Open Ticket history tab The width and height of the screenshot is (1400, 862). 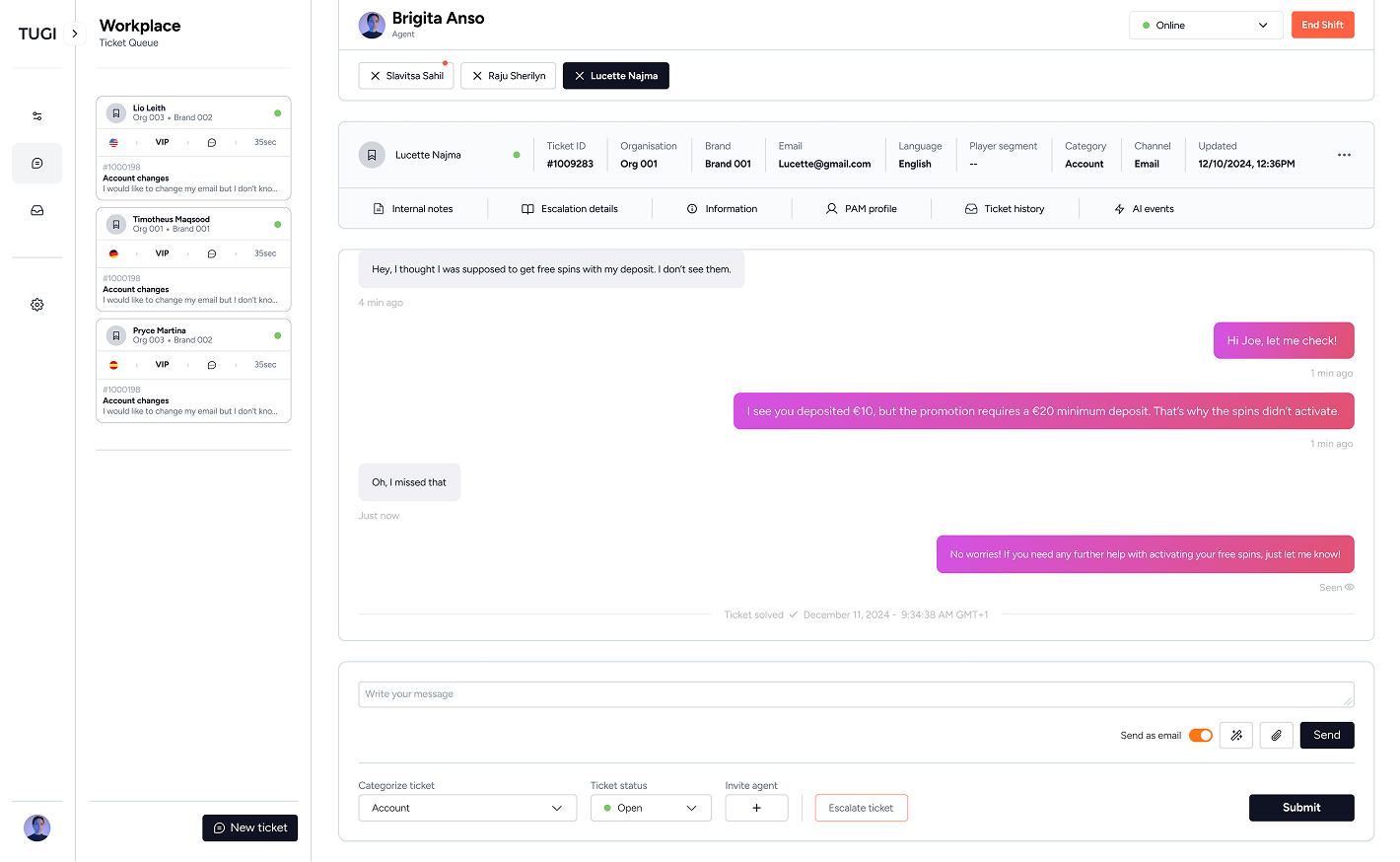click(1005, 209)
